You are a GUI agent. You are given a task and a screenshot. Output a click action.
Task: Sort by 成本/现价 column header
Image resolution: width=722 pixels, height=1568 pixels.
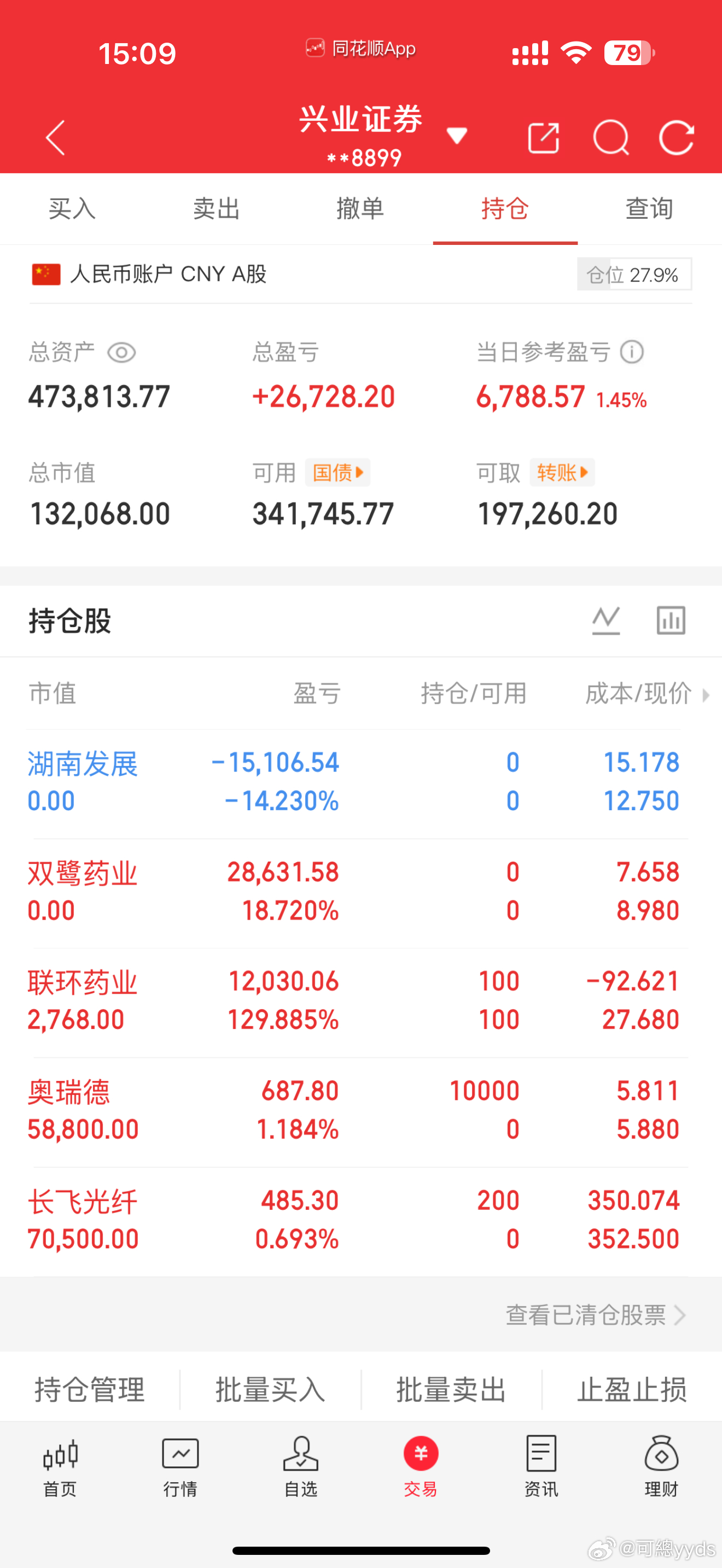638,693
